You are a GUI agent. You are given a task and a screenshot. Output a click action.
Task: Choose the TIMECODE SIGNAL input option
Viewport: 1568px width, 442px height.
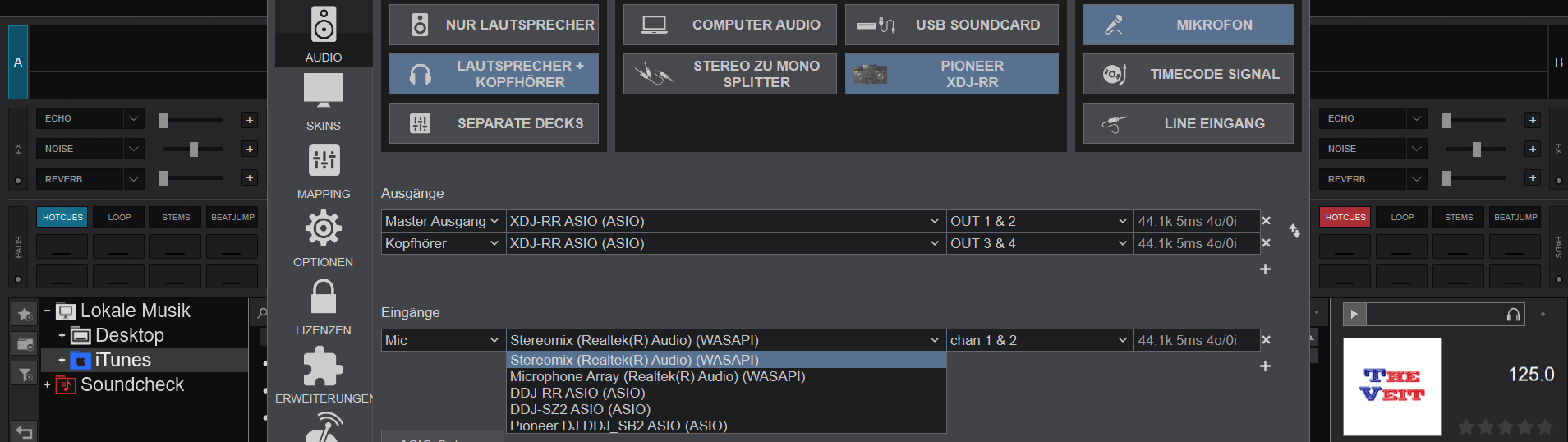point(1188,74)
